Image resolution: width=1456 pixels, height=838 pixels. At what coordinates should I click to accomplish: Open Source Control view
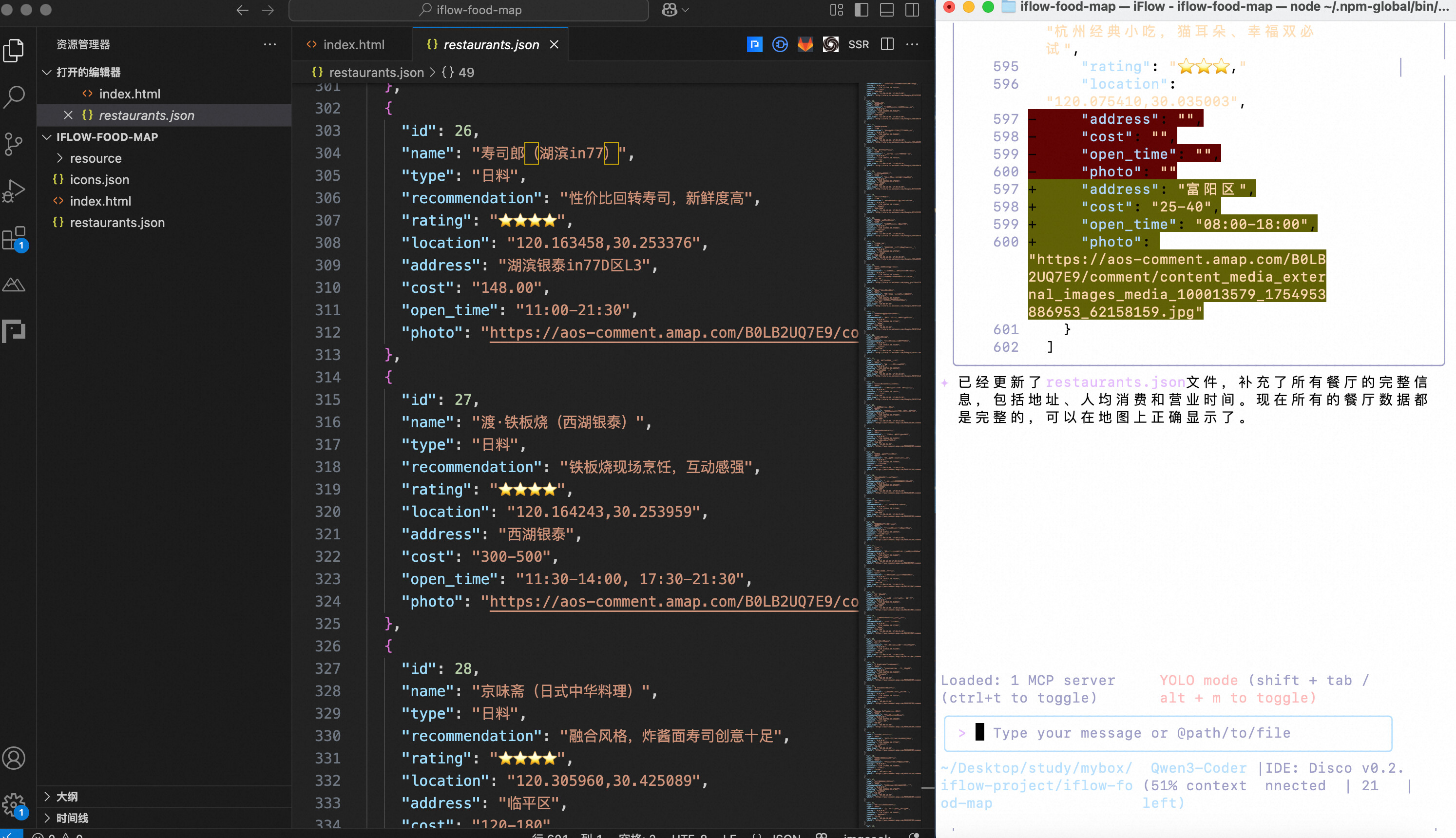[x=14, y=144]
